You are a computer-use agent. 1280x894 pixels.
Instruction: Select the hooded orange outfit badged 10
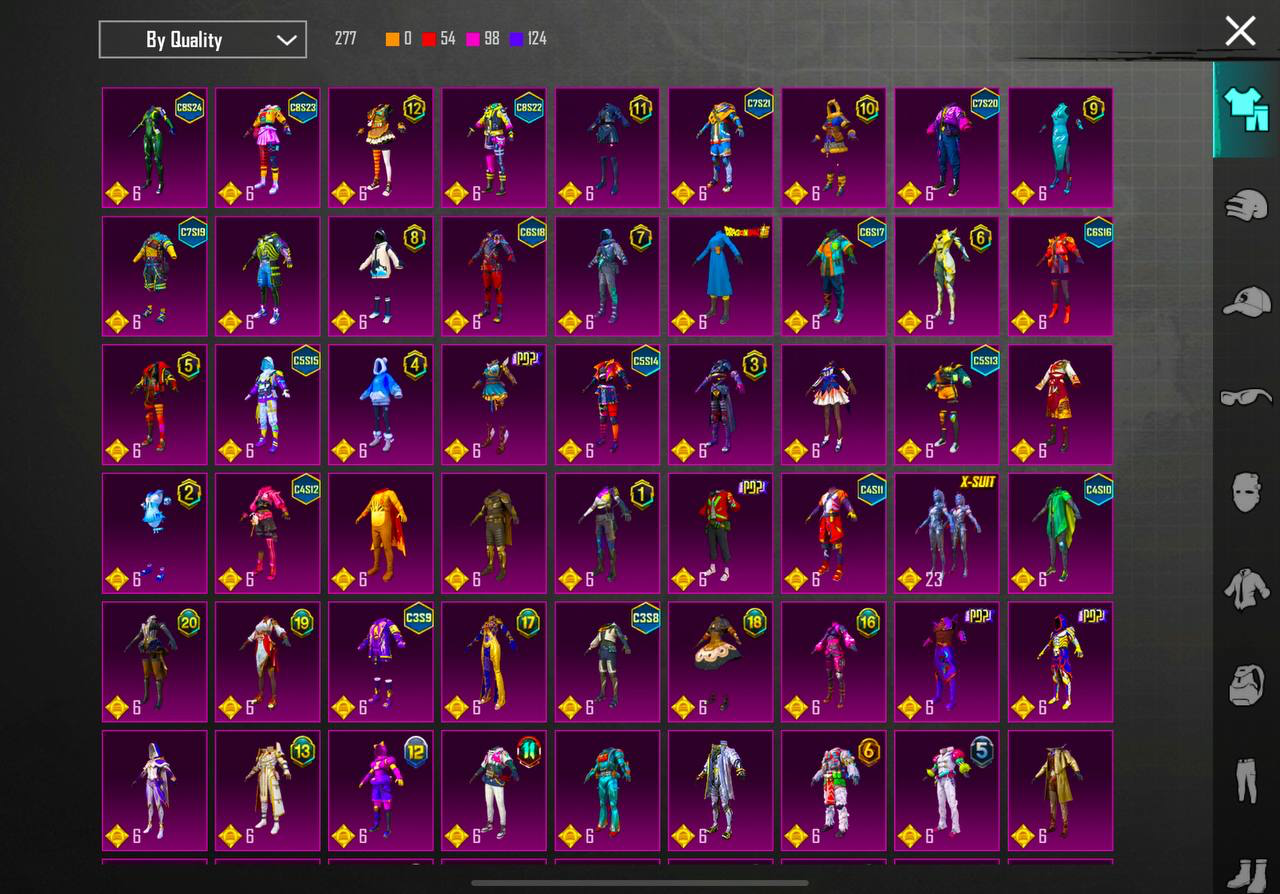point(834,147)
